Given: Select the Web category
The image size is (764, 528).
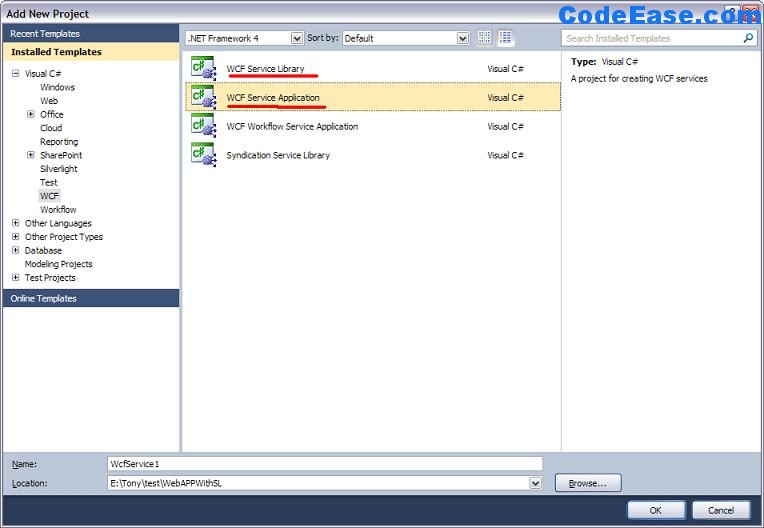Looking at the screenshot, I should tap(49, 101).
